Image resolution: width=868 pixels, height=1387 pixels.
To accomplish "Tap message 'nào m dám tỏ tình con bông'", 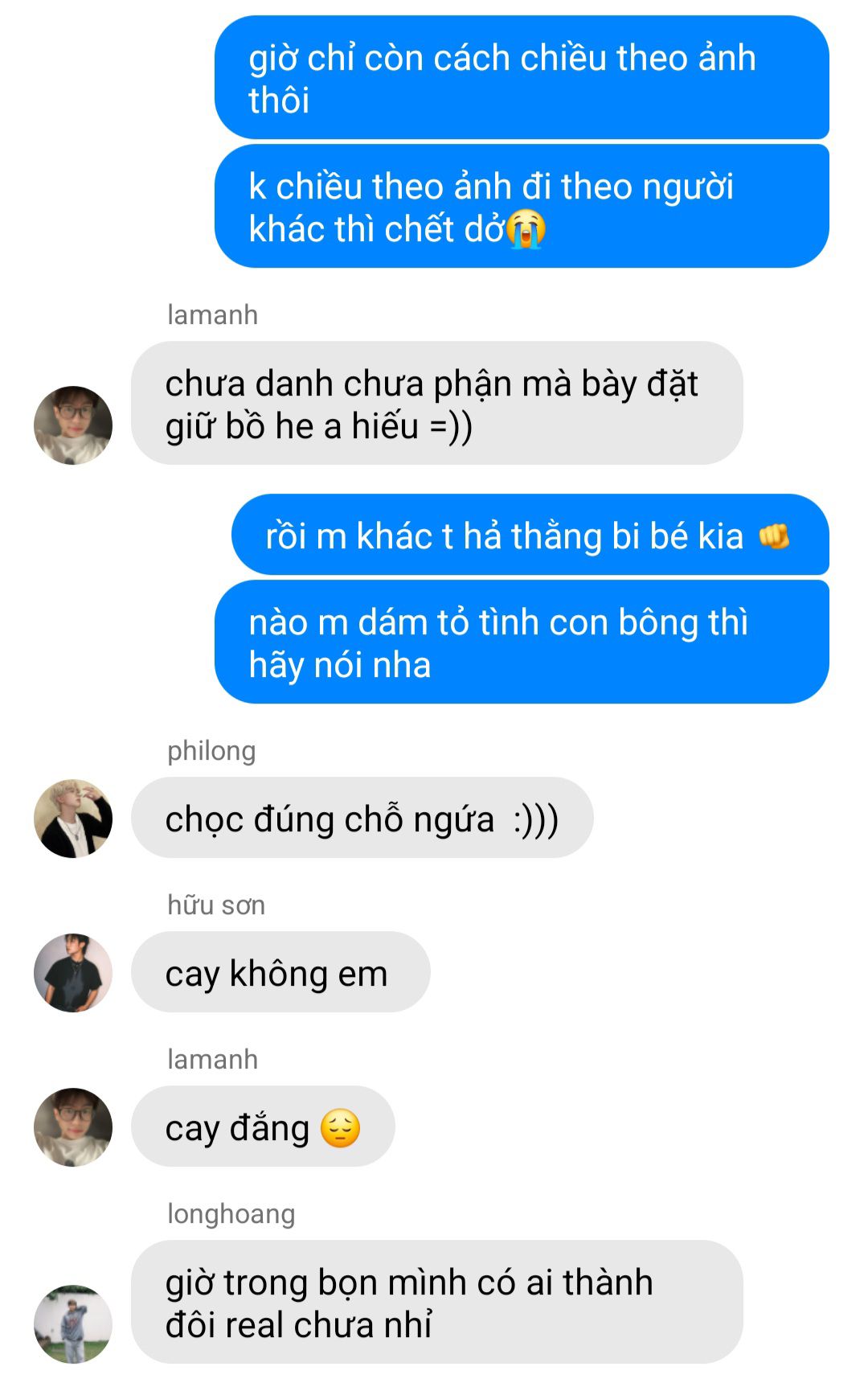I will point(522,642).
